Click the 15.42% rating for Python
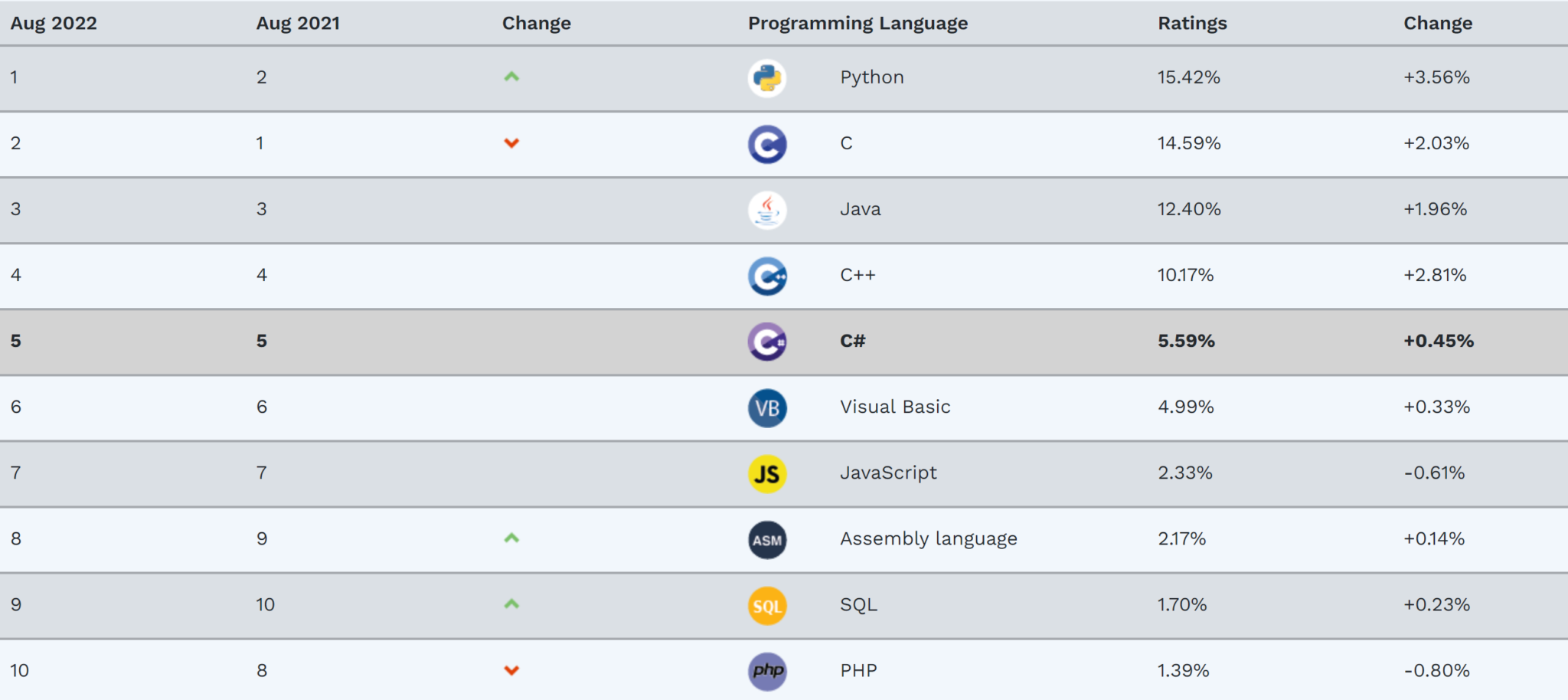The width and height of the screenshot is (1568, 700). 1188,77
